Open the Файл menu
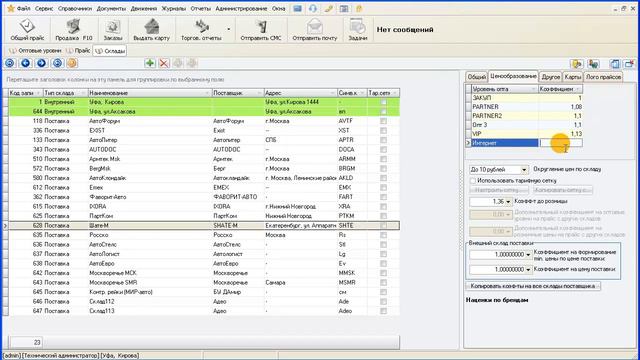 (x=23, y=9)
